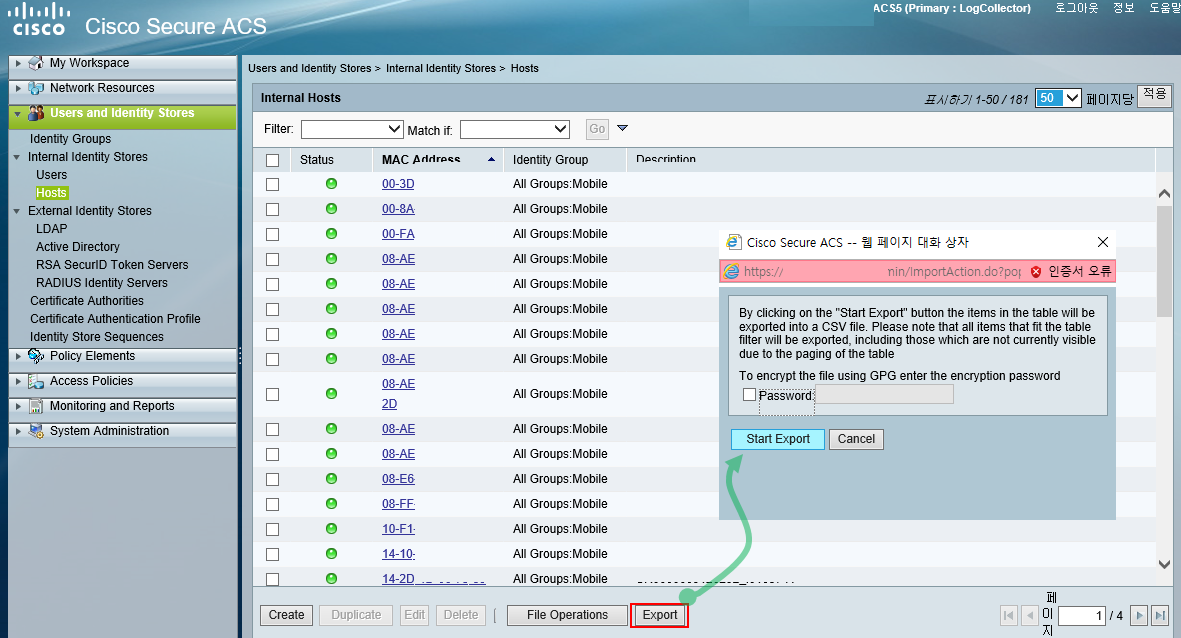Go to the next page arrow
Screen dimensions: 1181x638
tap(1139, 615)
